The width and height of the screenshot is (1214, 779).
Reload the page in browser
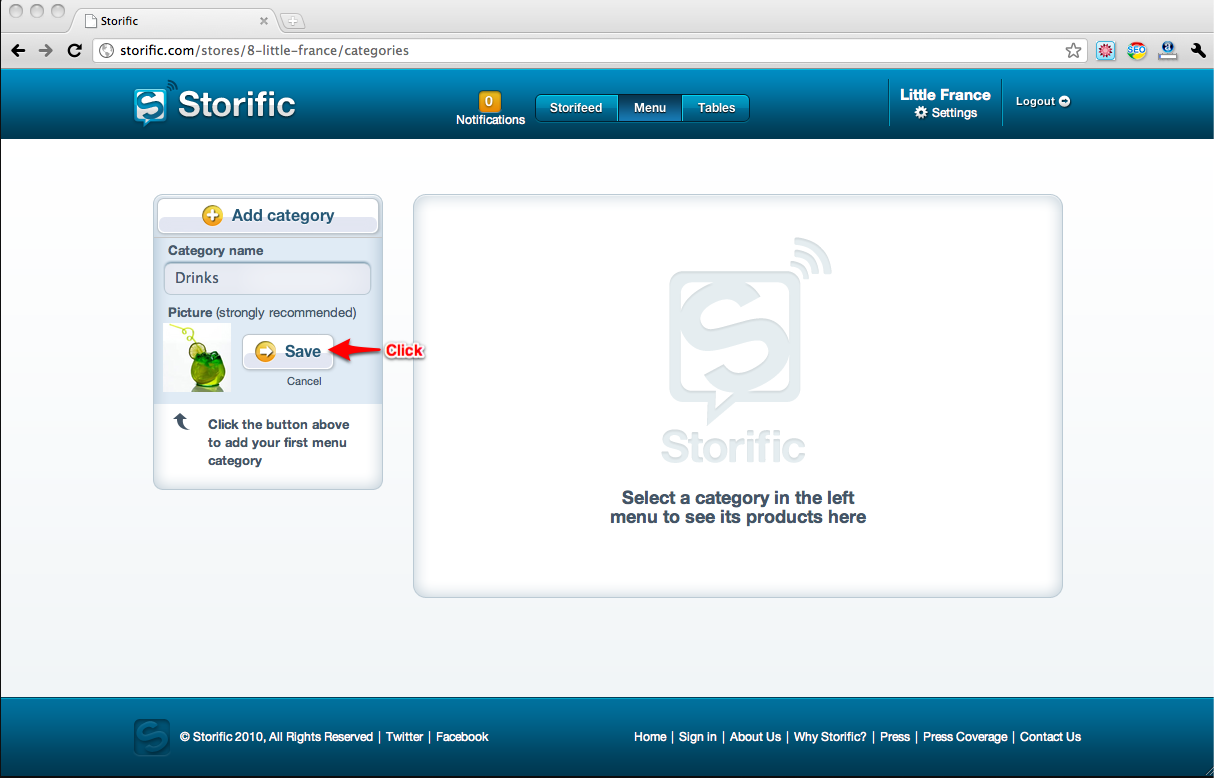pos(74,50)
